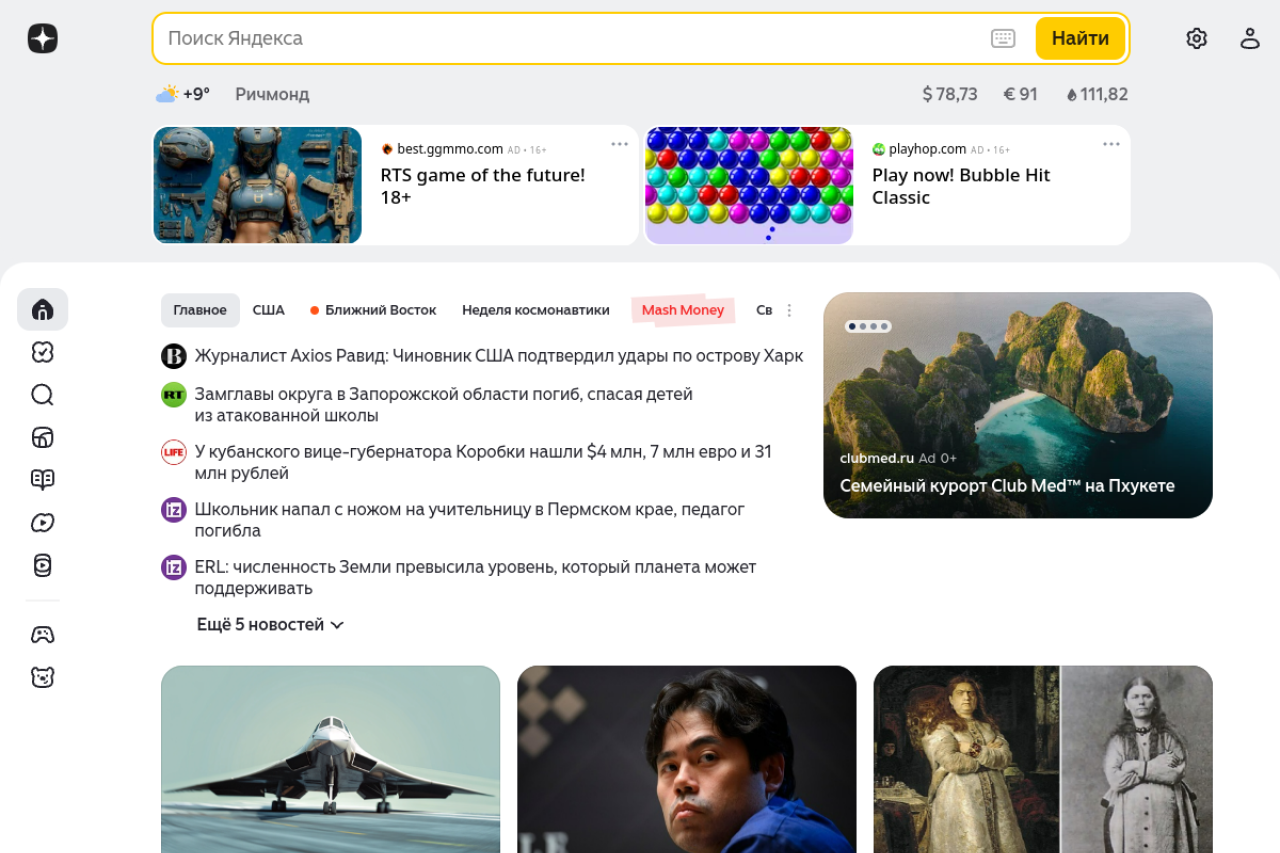Image resolution: width=1280 pixels, height=853 pixels.
Task: Open the three-dot menu on Bubble Hit ad
Action: [1111, 144]
